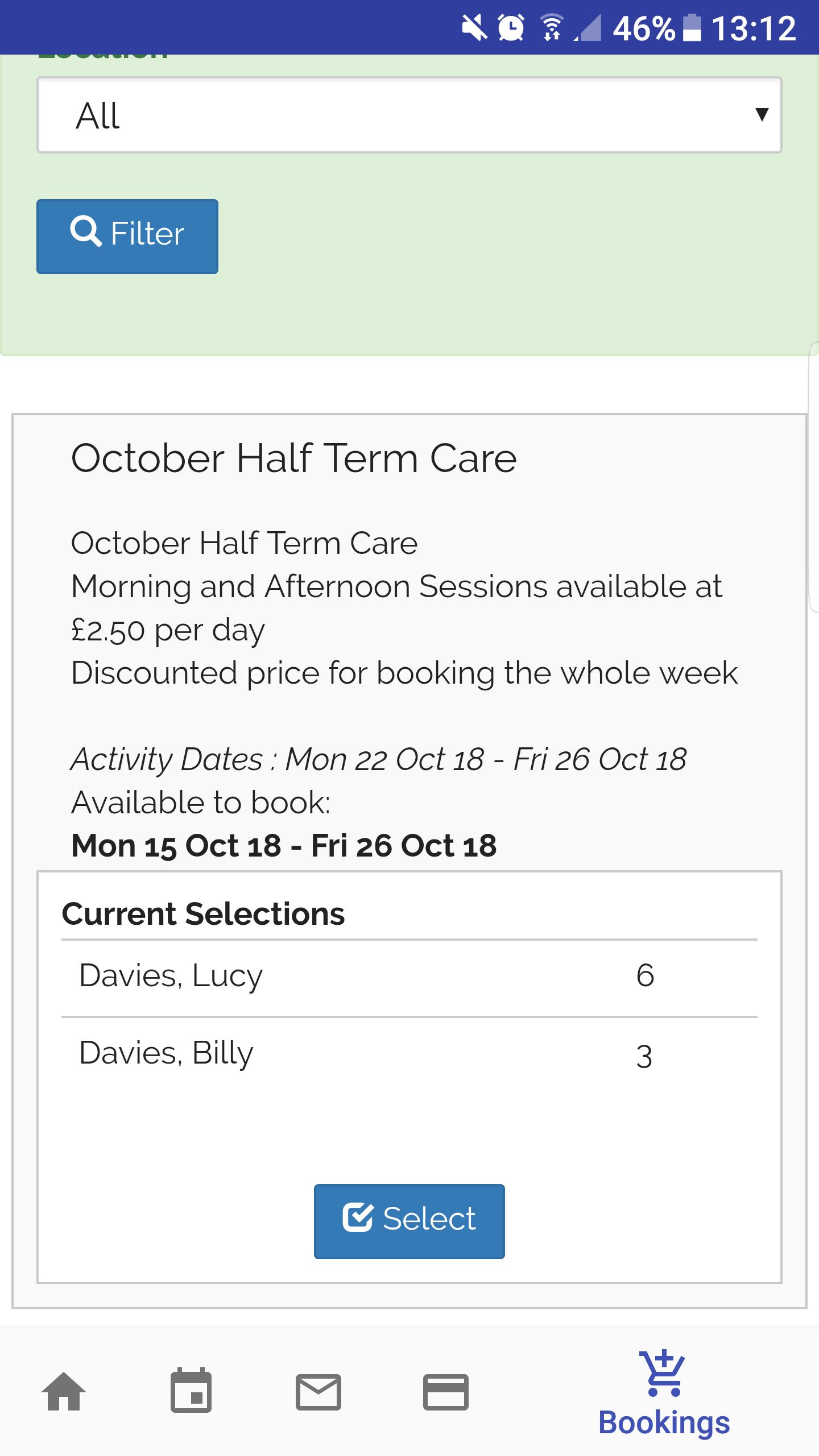Image resolution: width=819 pixels, height=1456 pixels.
Task: Click the checkmark icon on Select
Action: 358,1218
